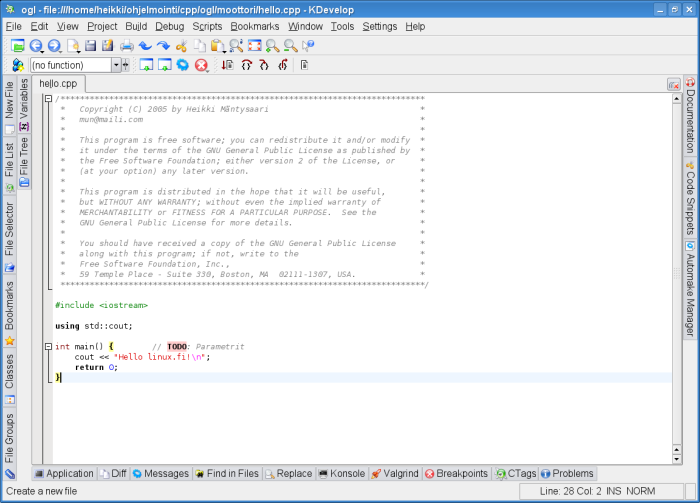Click the Zoom out magnifier icon
This screenshot has height=503, width=700.
pyautogui.click(x=290, y=46)
